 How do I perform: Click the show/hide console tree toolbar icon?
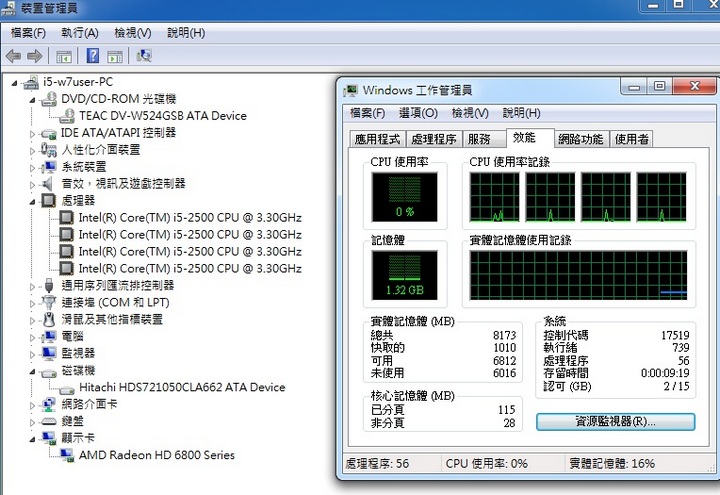pos(64,56)
